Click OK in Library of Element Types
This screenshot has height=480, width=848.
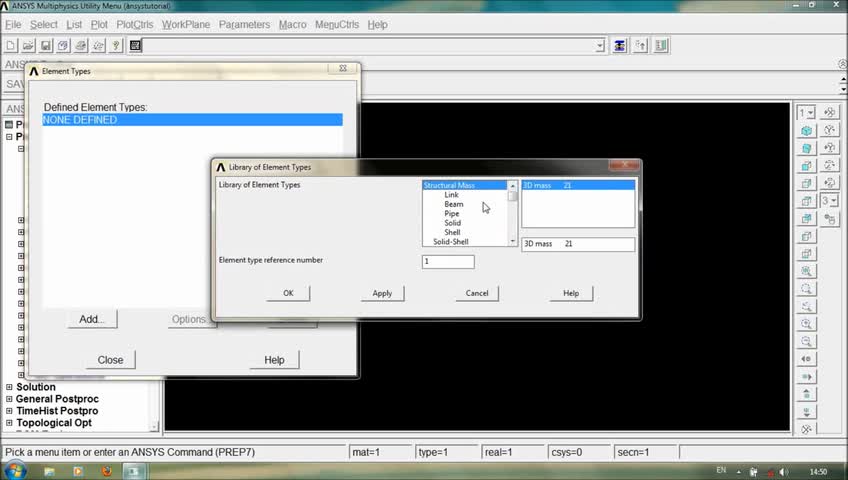(x=288, y=293)
